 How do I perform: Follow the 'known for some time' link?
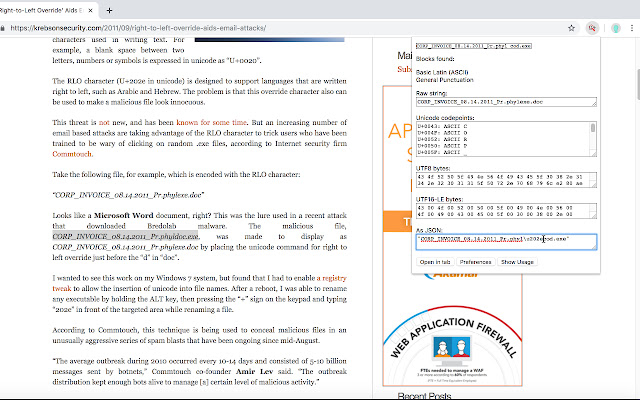211,122
